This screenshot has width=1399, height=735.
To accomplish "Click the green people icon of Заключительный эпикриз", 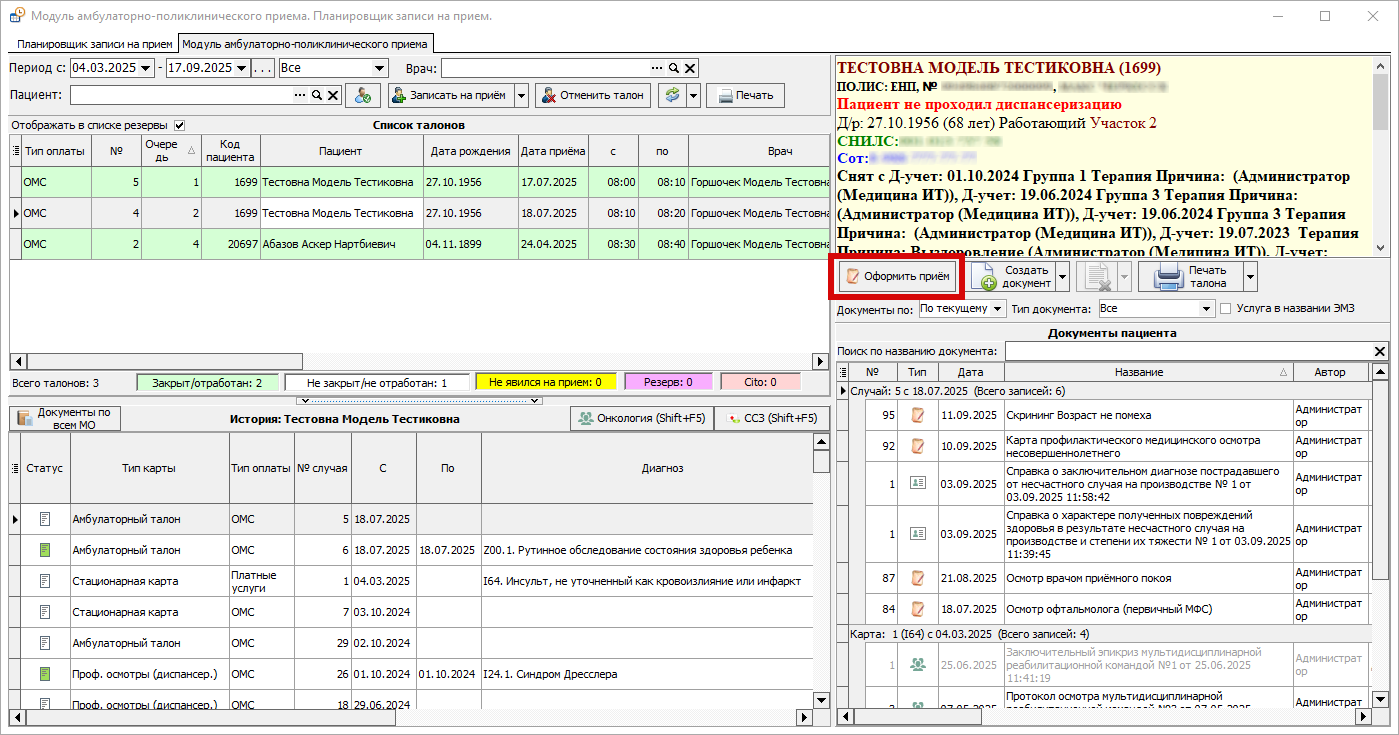I will [x=917, y=664].
